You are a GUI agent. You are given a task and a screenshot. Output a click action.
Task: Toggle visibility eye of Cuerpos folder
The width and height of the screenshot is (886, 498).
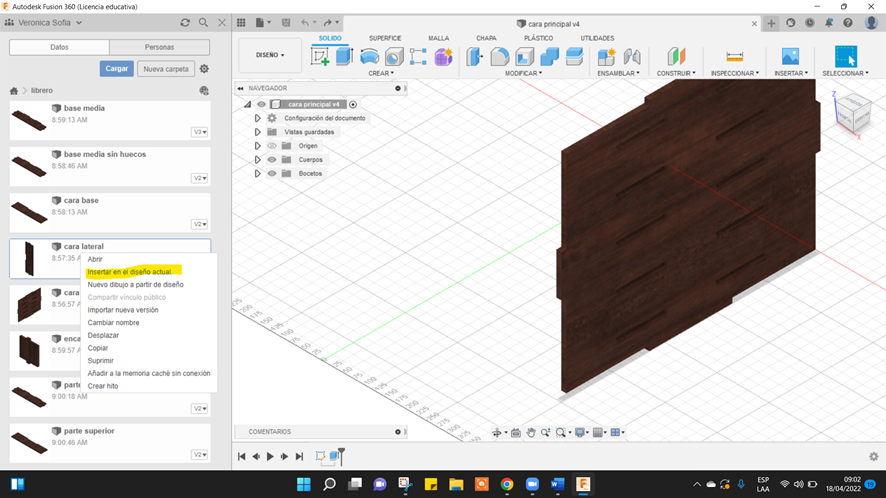coord(271,159)
